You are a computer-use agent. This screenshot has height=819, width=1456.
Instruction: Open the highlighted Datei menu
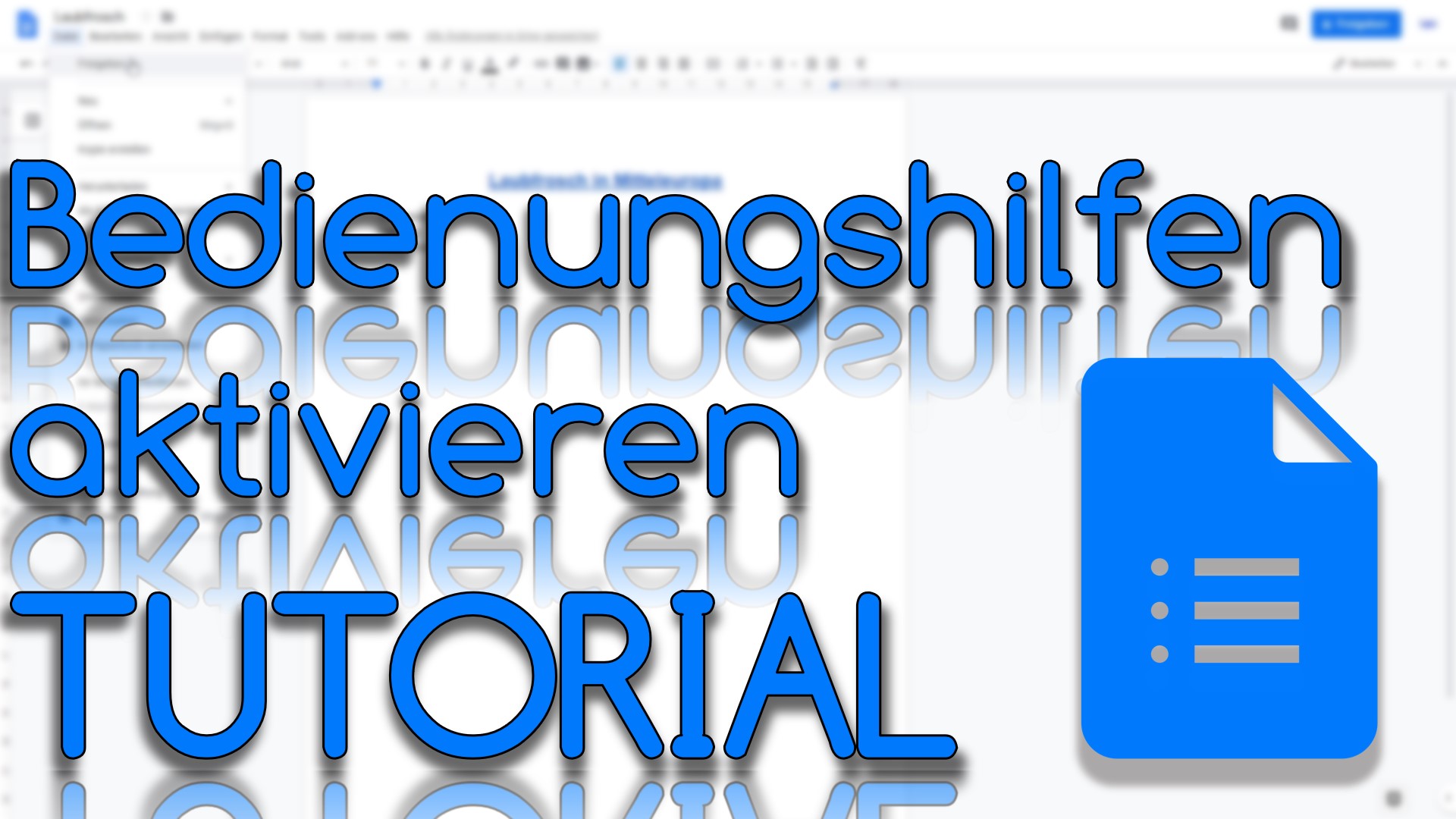point(67,36)
